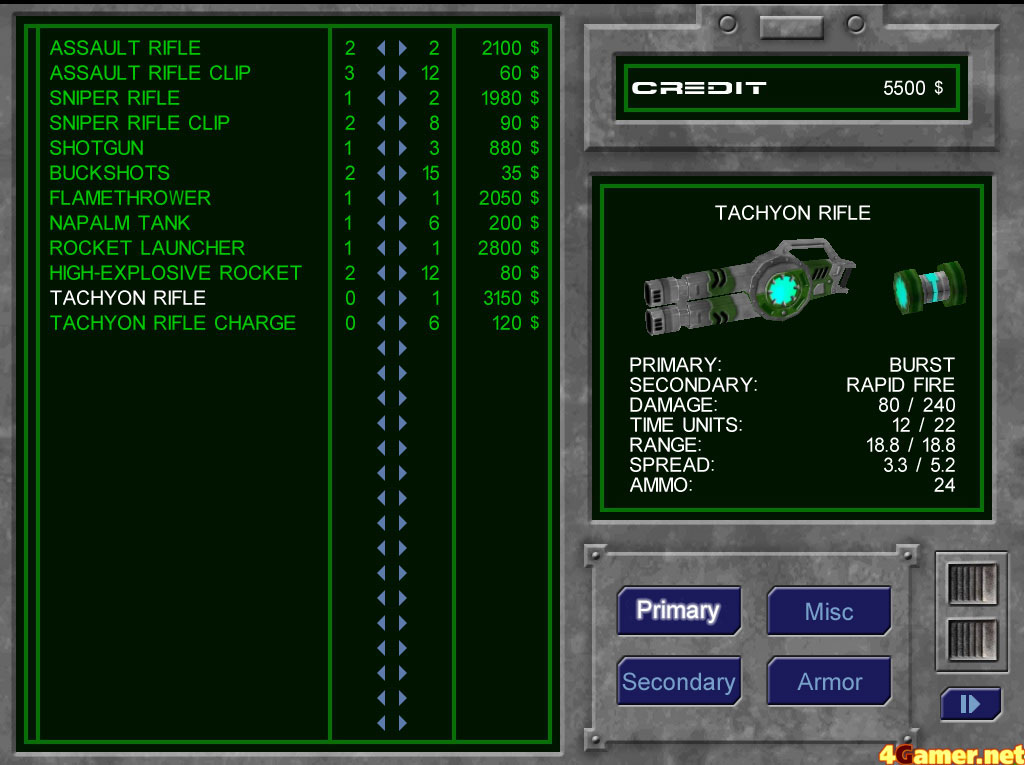
Task: Click the 5500 $ credit amount
Action: (913, 88)
